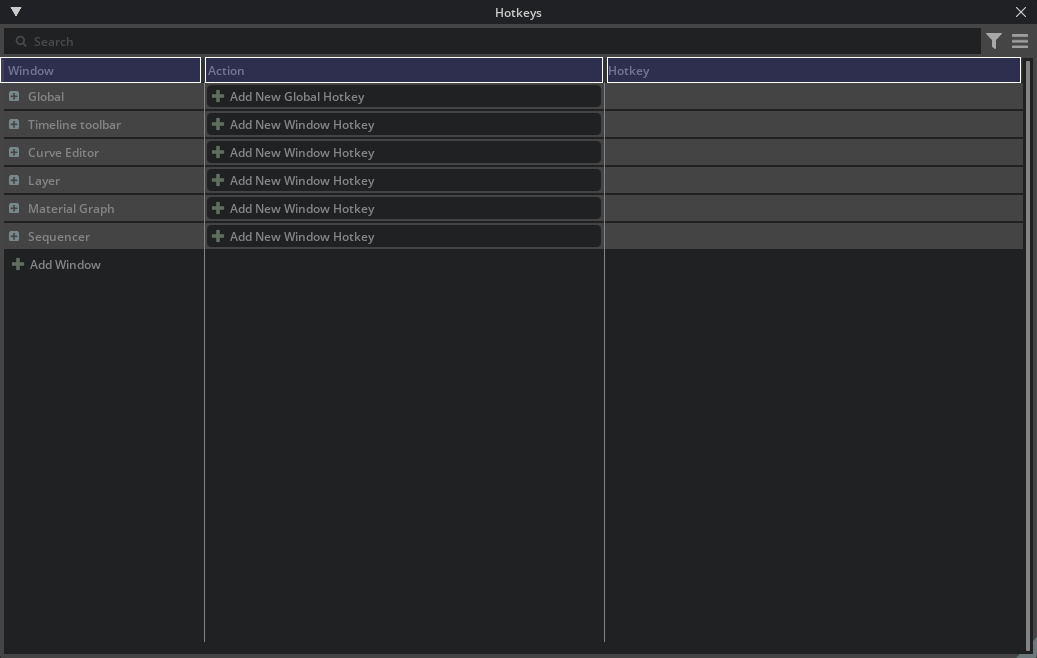The width and height of the screenshot is (1037, 658).
Task: Add new window hotkey for Sequencer
Action: coord(403,236)
